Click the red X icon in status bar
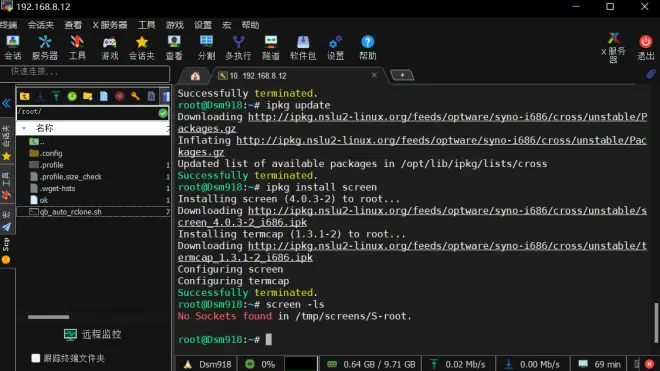660x371 pixels. pos(649,364)
